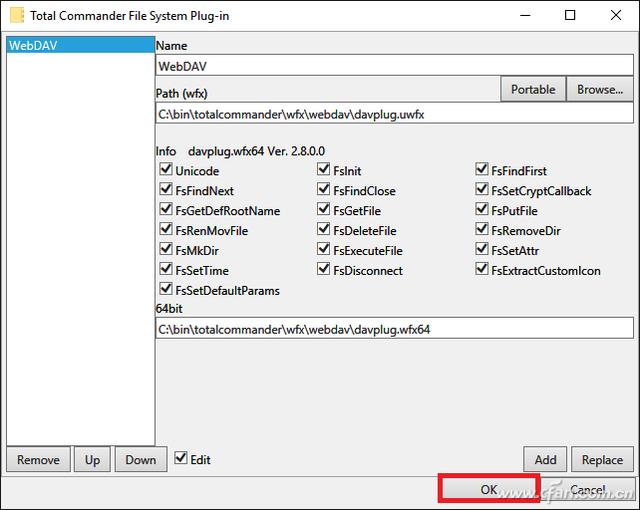The image size is (640, 510).
Task: Click the Name input field
Action: 394,66
